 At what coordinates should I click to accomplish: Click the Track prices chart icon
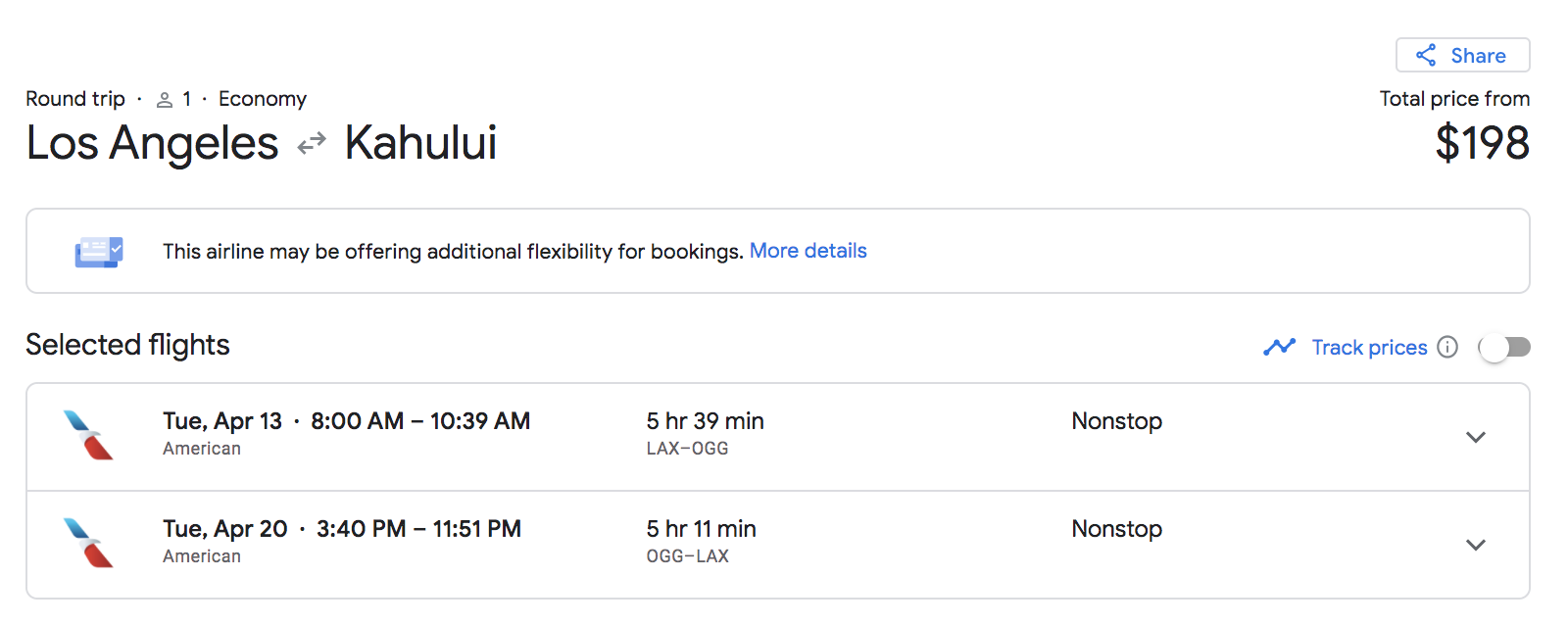[1279, 347]
